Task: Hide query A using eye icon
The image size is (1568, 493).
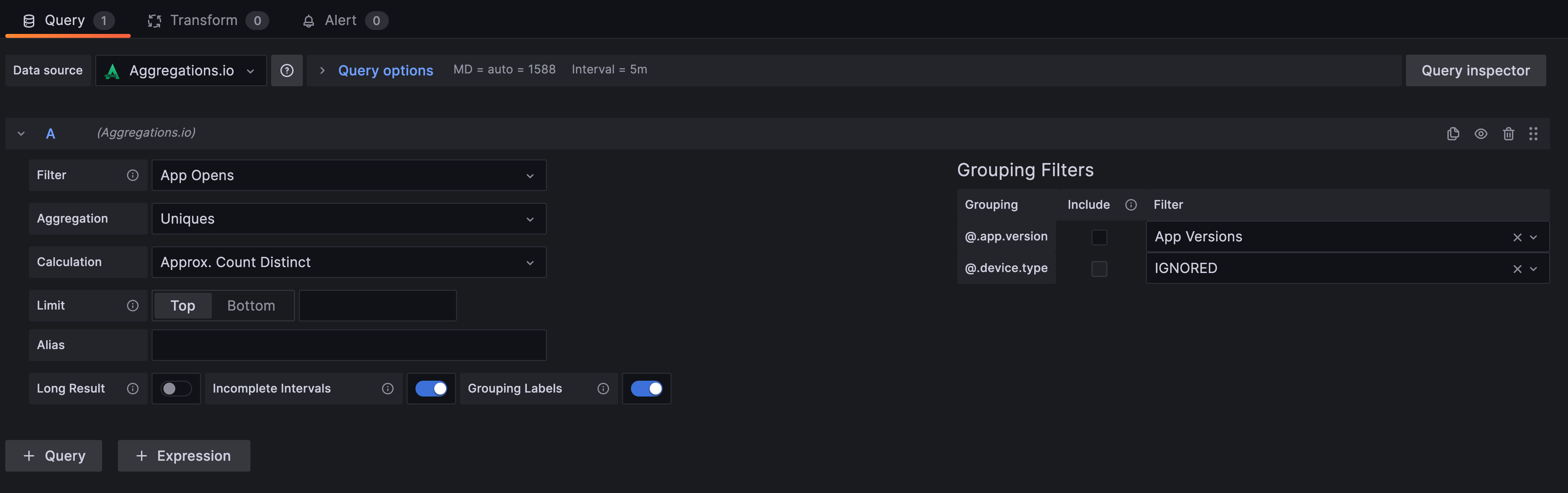Action: (x=1480, y=133)
